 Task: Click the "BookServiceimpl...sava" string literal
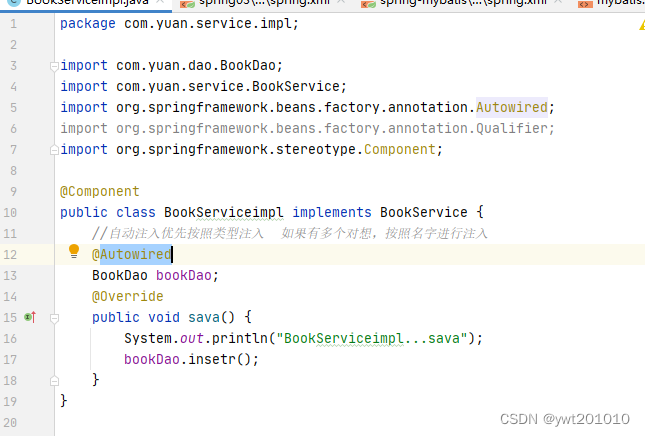pyautogui.click(x=371, y=339)
